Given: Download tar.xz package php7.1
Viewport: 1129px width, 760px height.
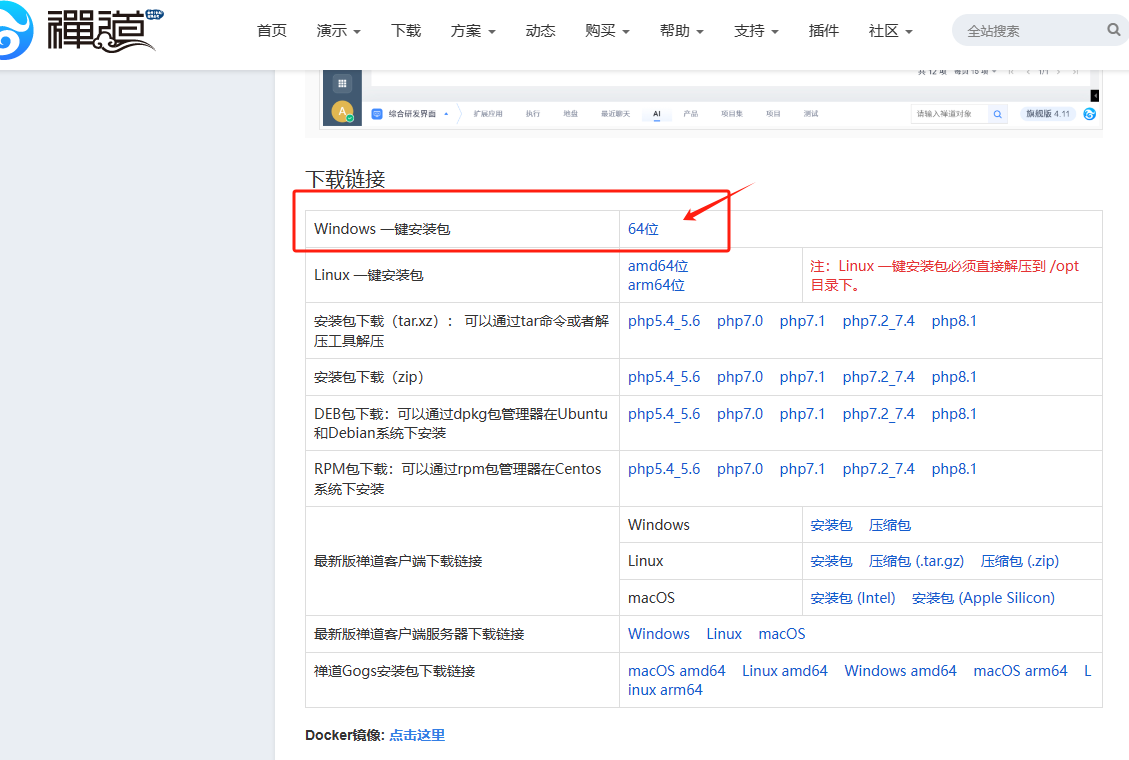Looking at the screenshot, I should tap(802, 321).
